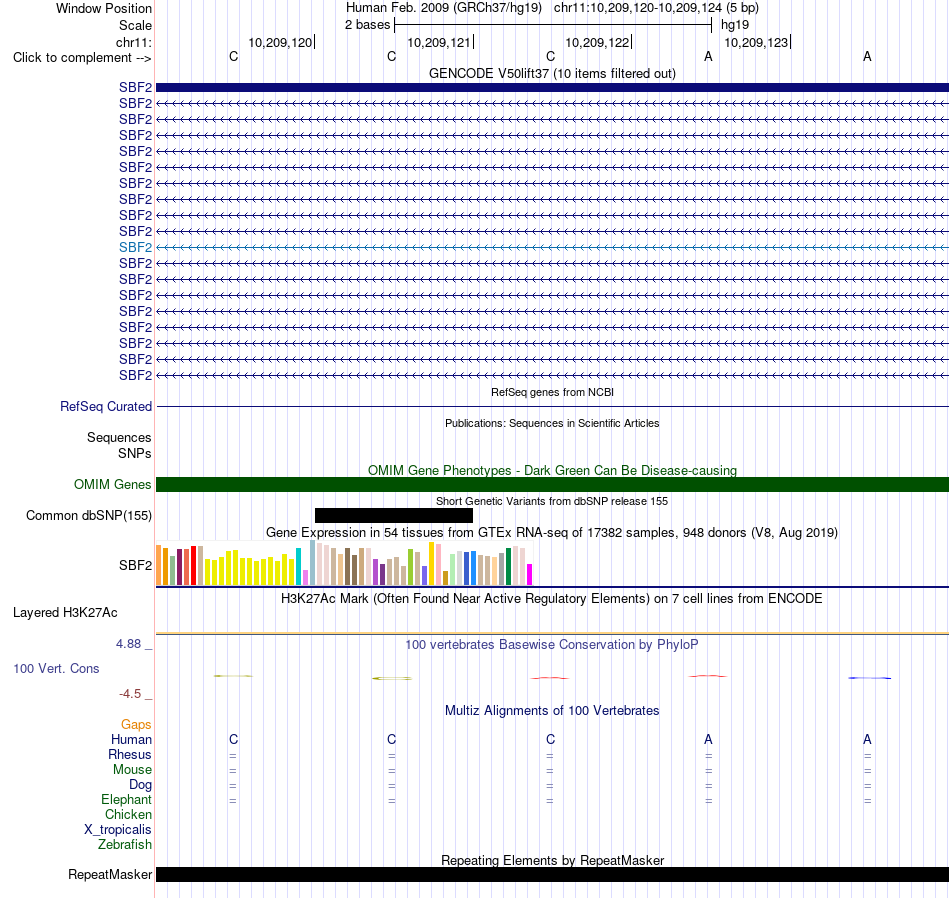
Task: Click the black dbSNP variant block
Action: click(394, 516)
